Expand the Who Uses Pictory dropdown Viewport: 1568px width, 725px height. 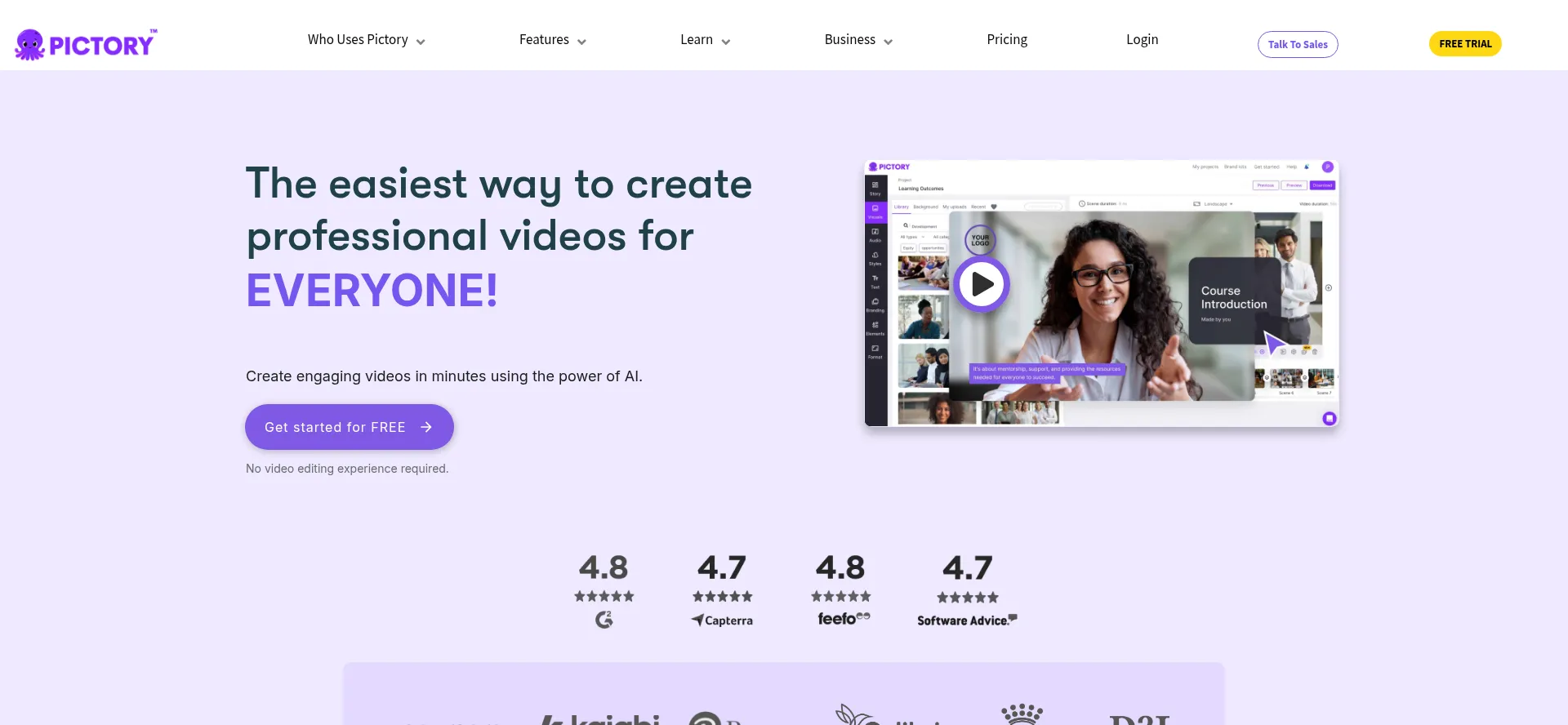point(366,40)
